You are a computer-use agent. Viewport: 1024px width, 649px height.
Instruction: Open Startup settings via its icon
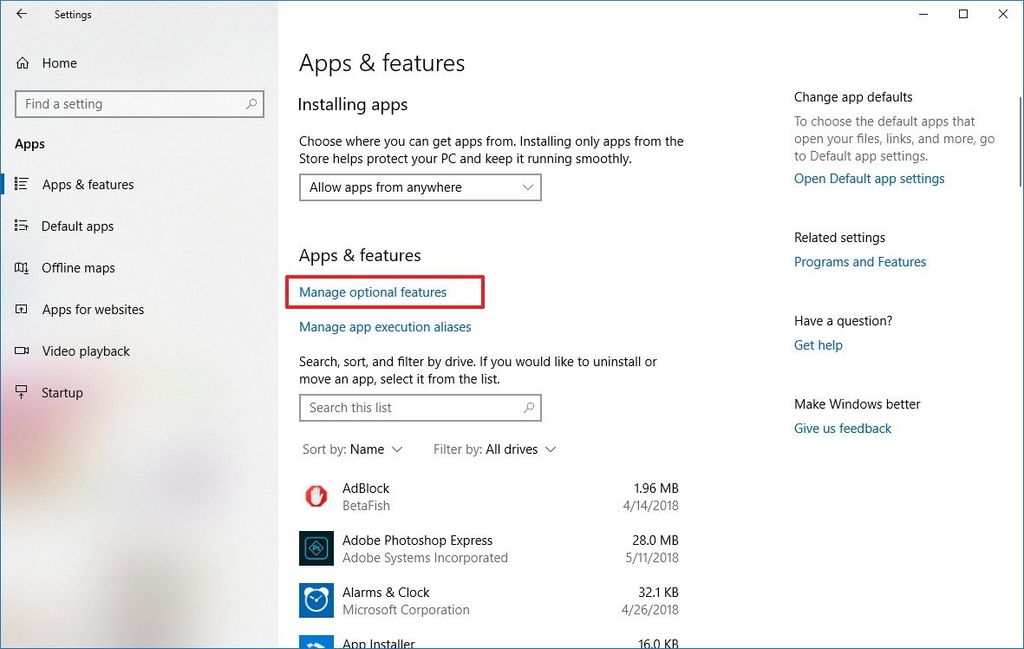coord(21,392)
